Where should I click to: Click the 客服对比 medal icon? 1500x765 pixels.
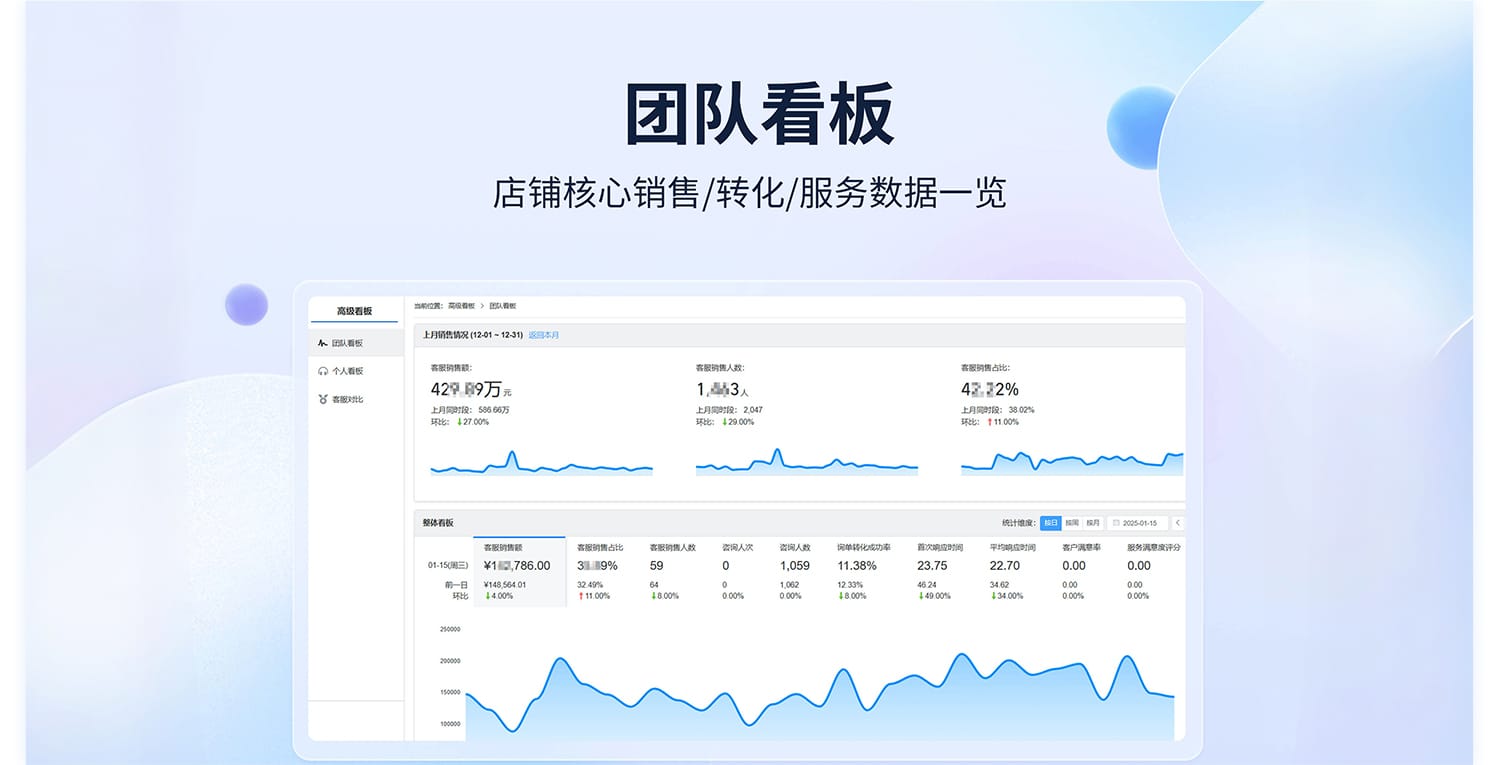pos(322,399)
